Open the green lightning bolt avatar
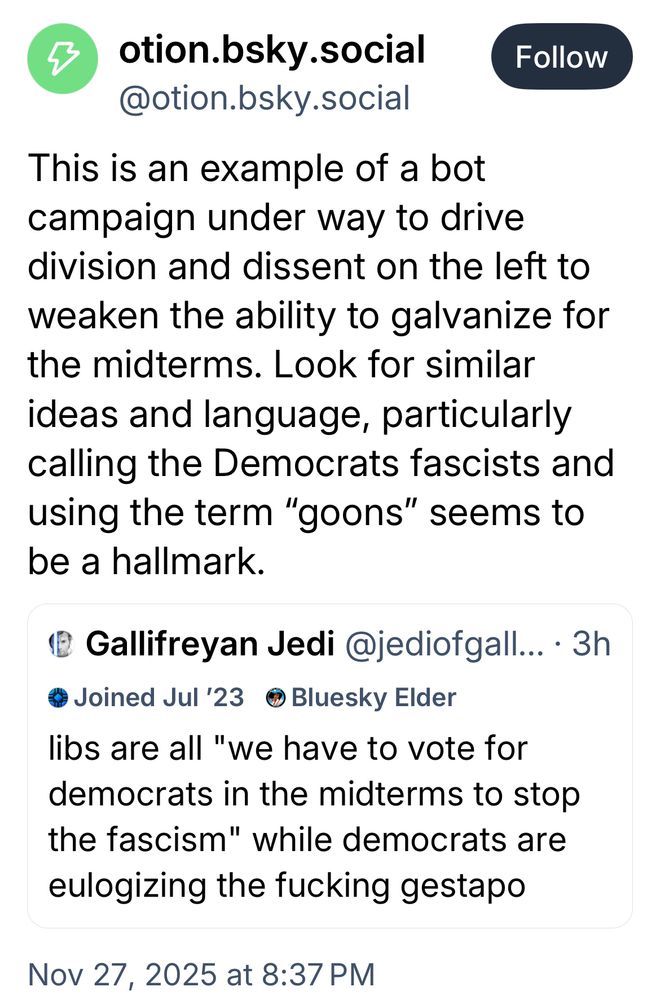Viewport: 660px width, 1000px height. (61, 64)
